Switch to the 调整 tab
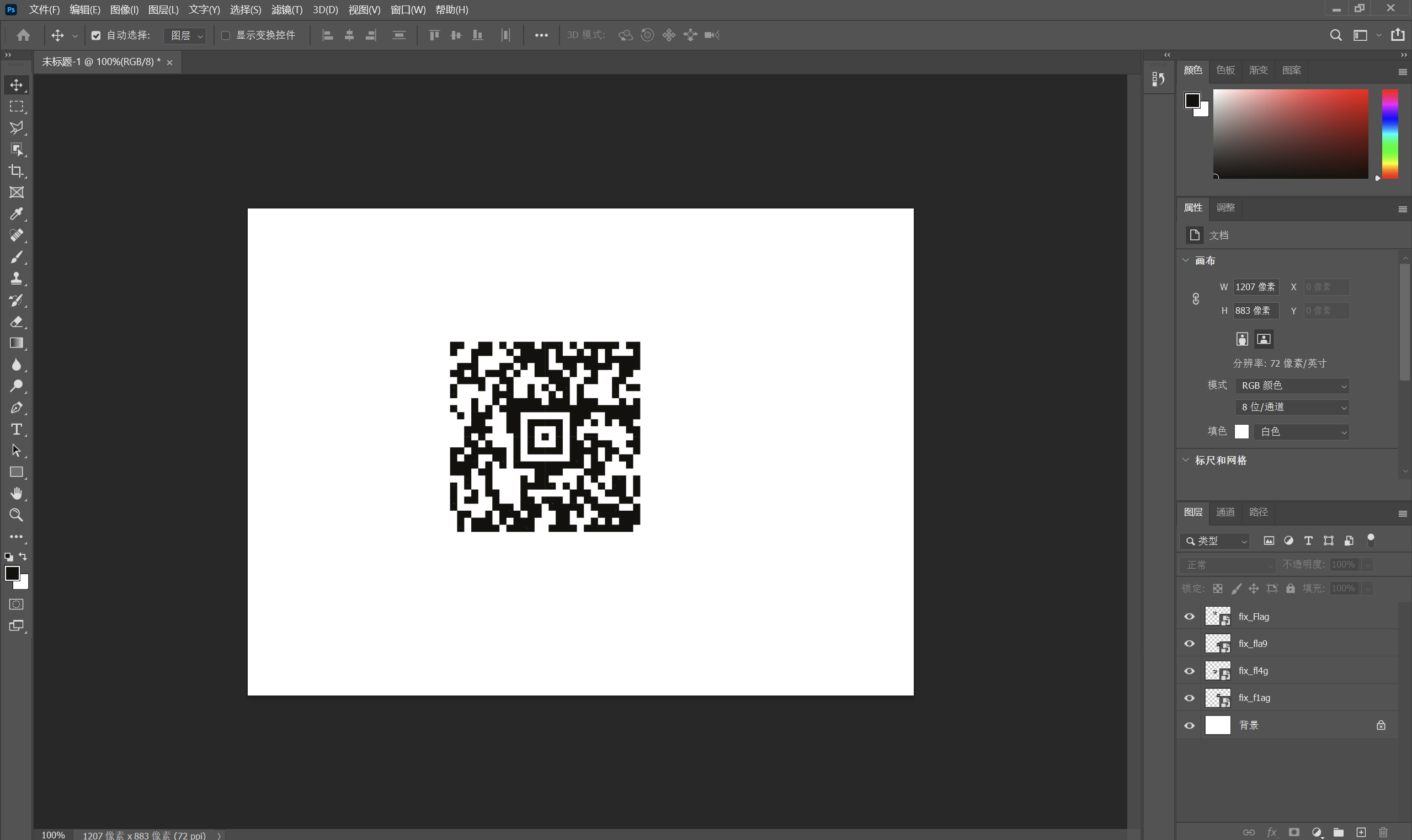1412x840 pixels. [1225, 207]
